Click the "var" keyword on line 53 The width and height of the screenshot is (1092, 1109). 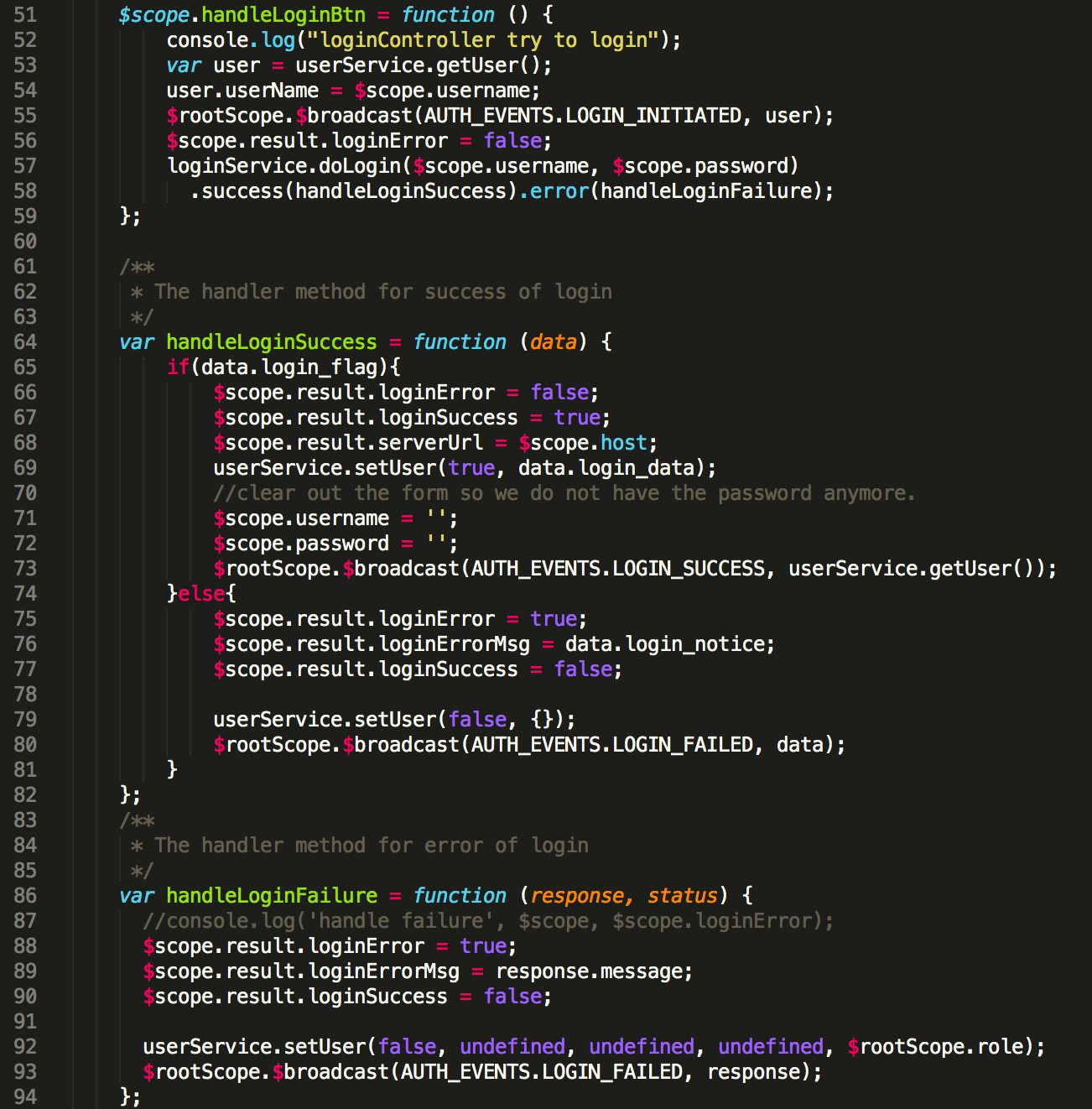click(x=184, y=65)
